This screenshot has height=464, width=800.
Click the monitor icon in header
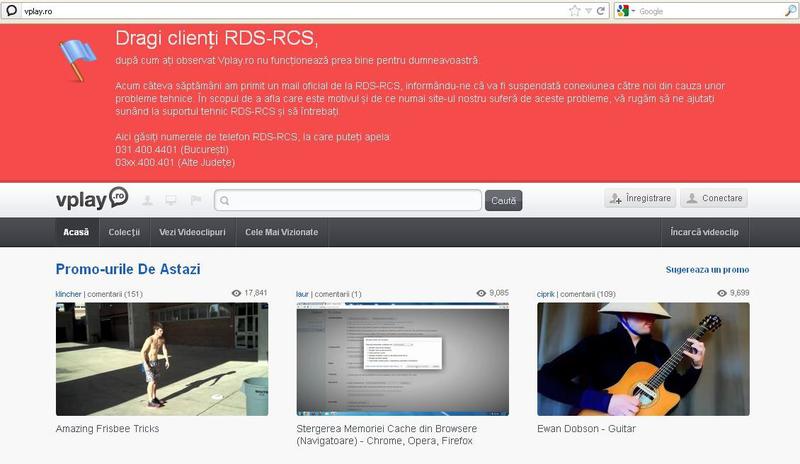point(171,200)
